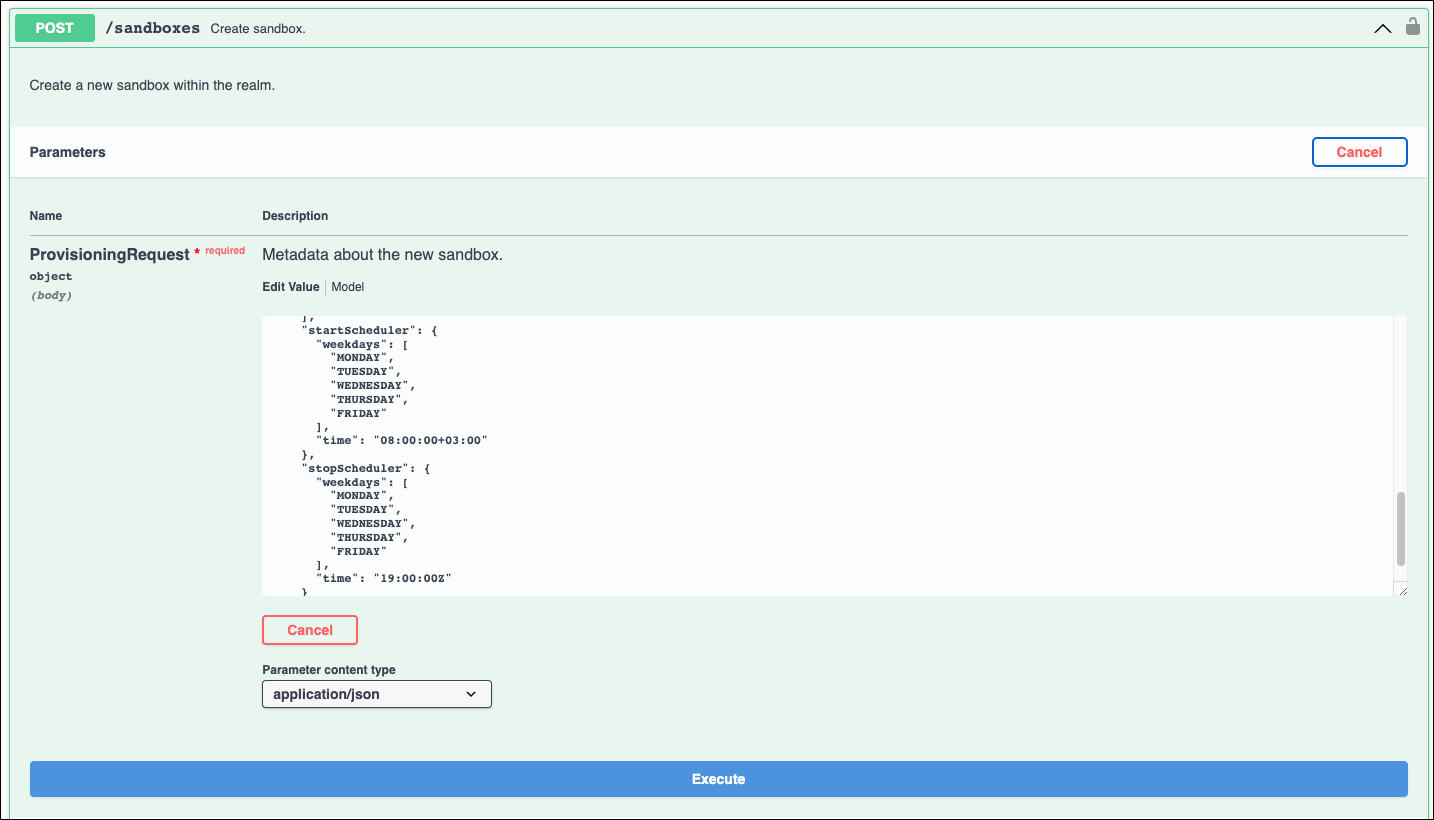Click the ProvisioningRequest parameter name
Screen dimensions: 1434x820
(109, 254)
